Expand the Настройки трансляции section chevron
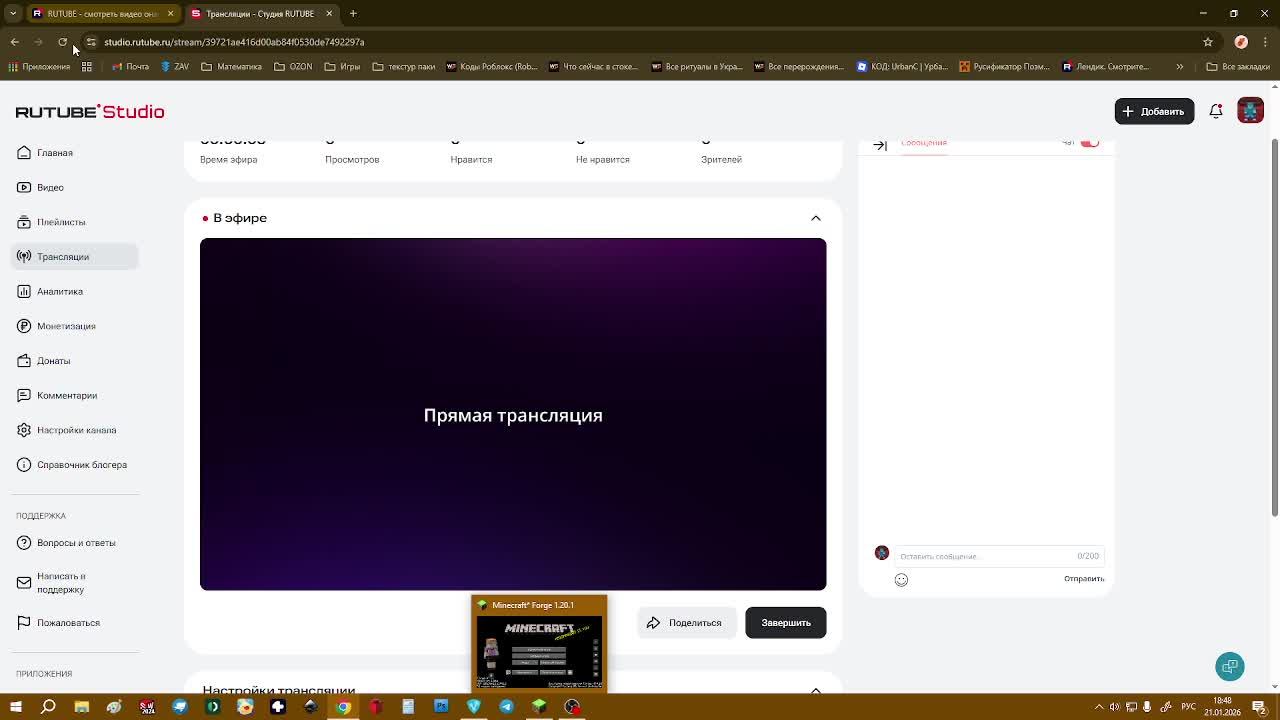Screen dimensions: 1280x720 pos(816,690)
